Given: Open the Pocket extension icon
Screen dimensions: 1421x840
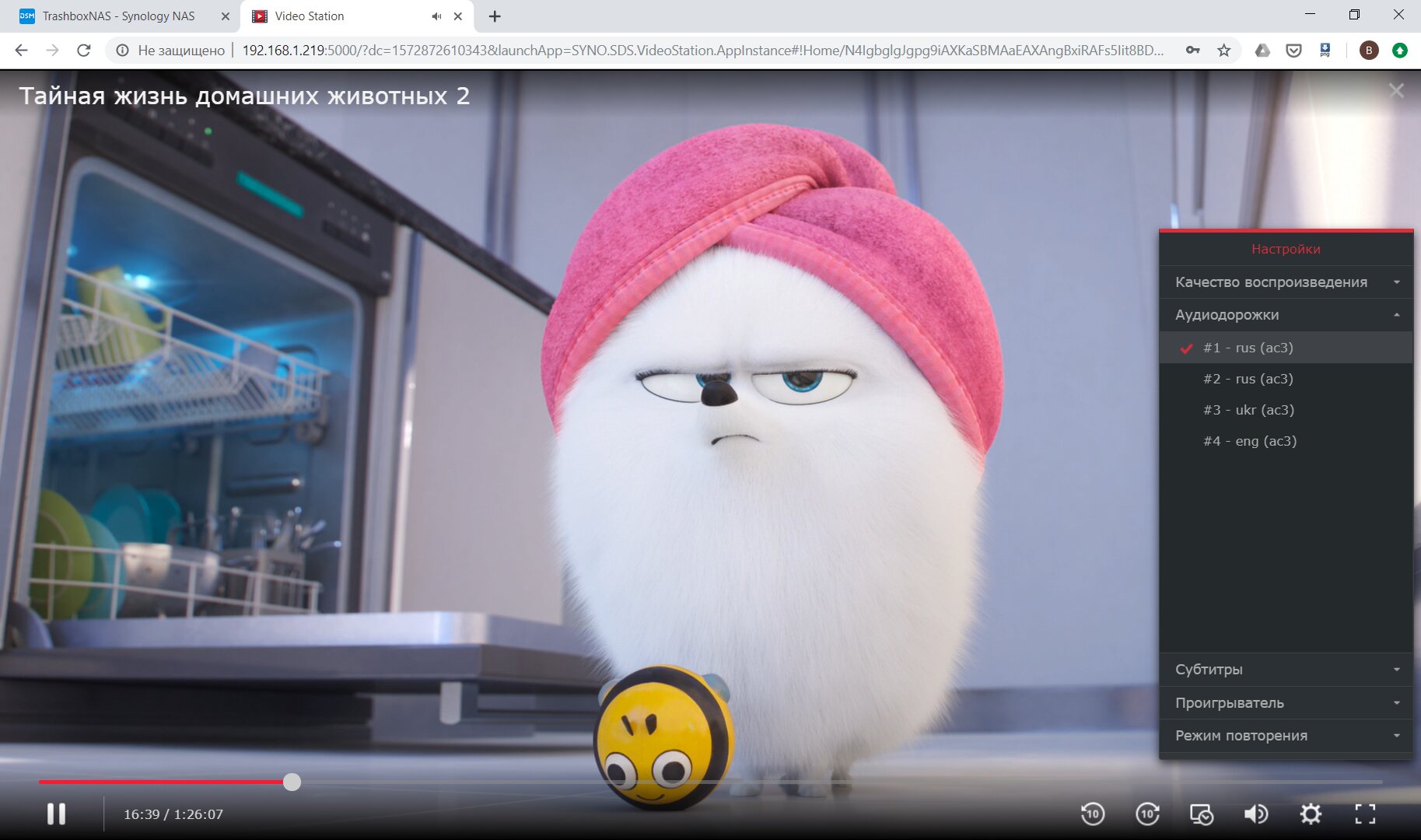Looking at the screenshot, I should pos(1293,51).
